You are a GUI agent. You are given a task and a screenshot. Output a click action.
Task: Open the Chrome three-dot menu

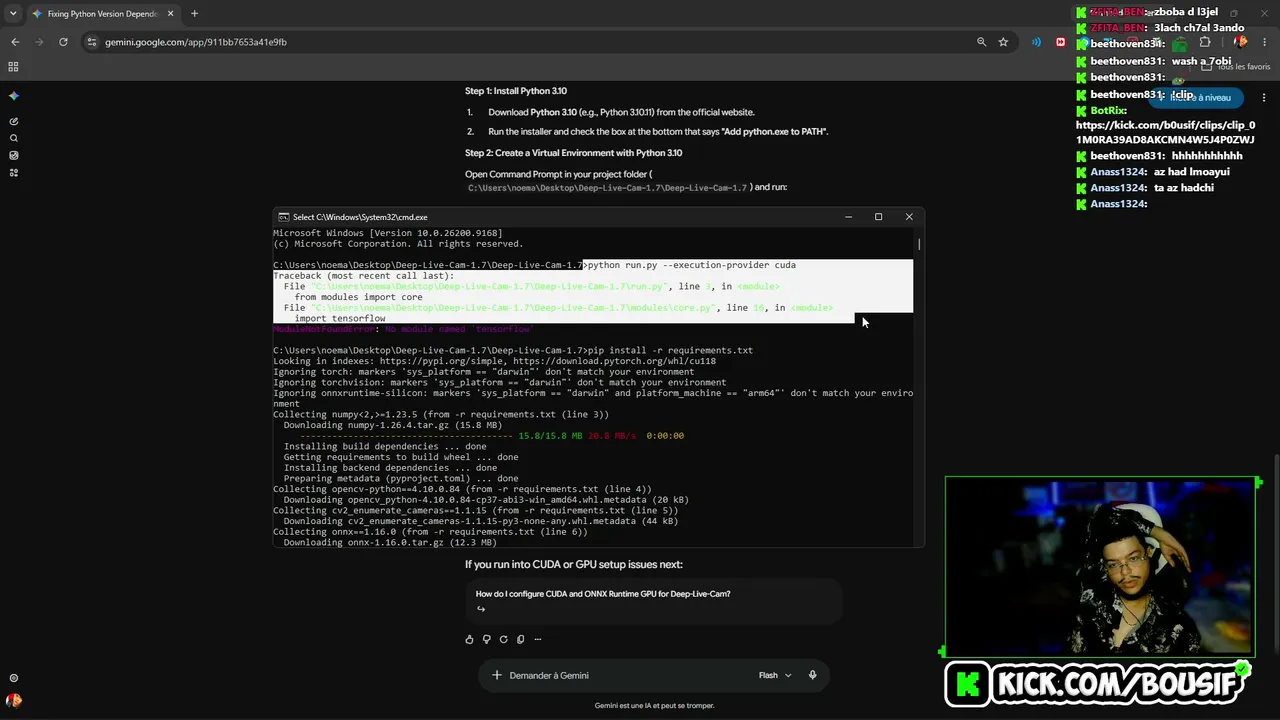(x=1265, y=42)
